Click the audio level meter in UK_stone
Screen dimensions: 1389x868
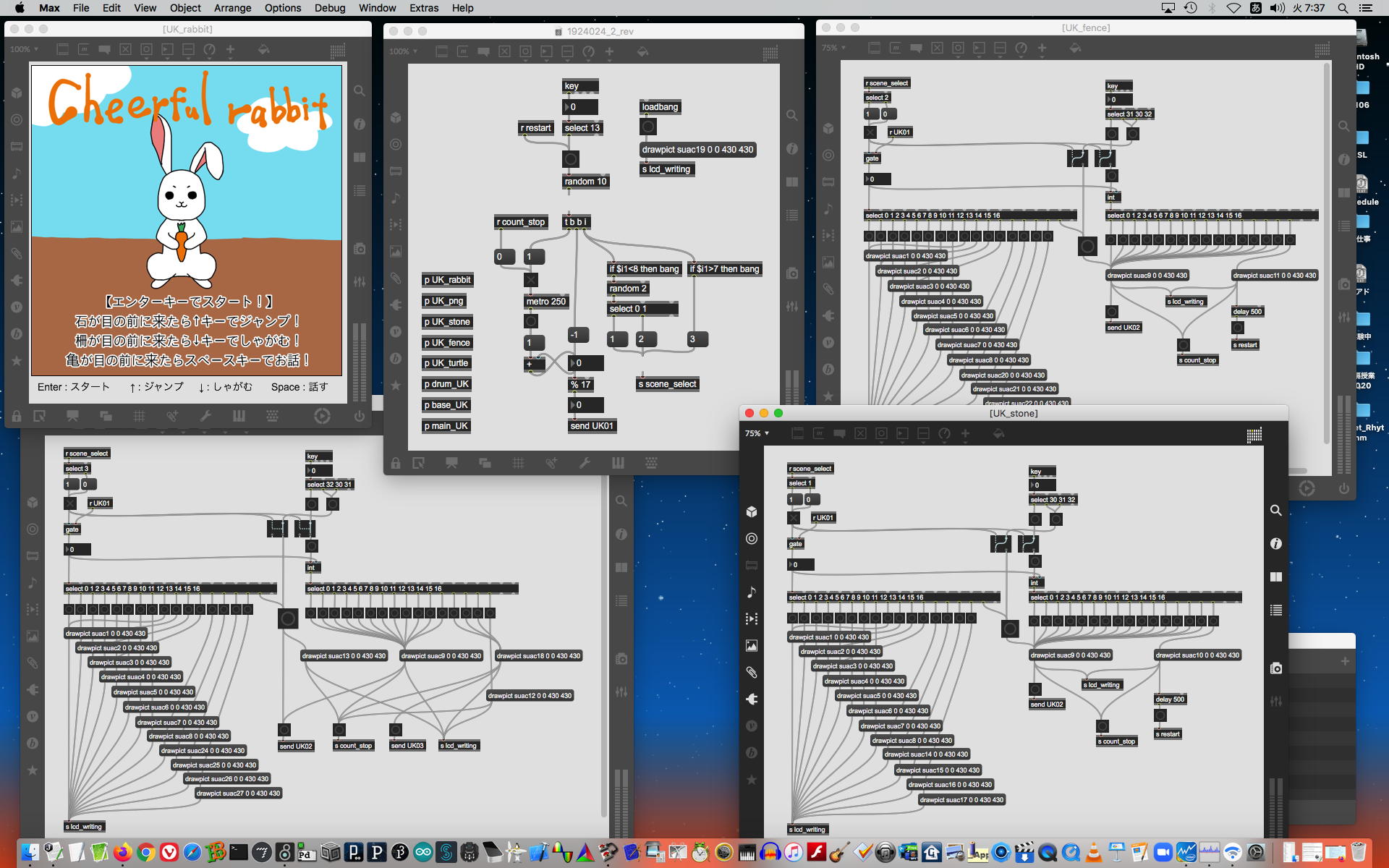1276,807
